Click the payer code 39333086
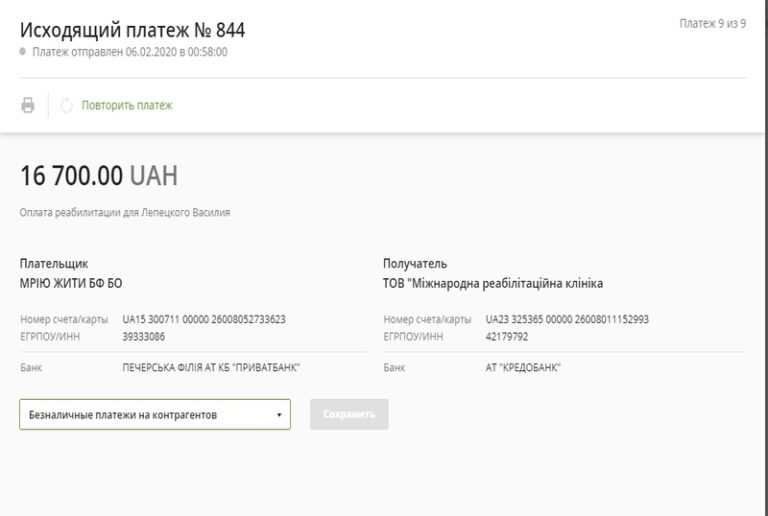This screenshot has height=516, width=768. pyautogui.click(x=144, y=337)
